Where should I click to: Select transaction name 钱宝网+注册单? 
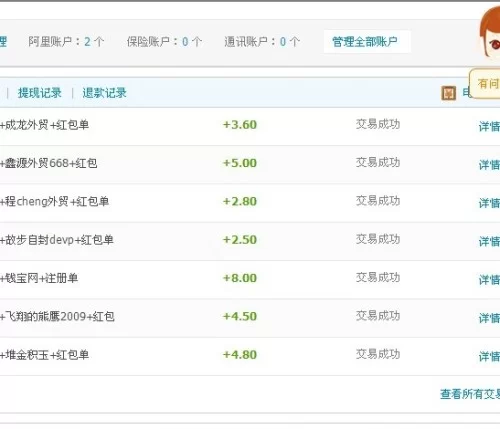coord(39,278)
